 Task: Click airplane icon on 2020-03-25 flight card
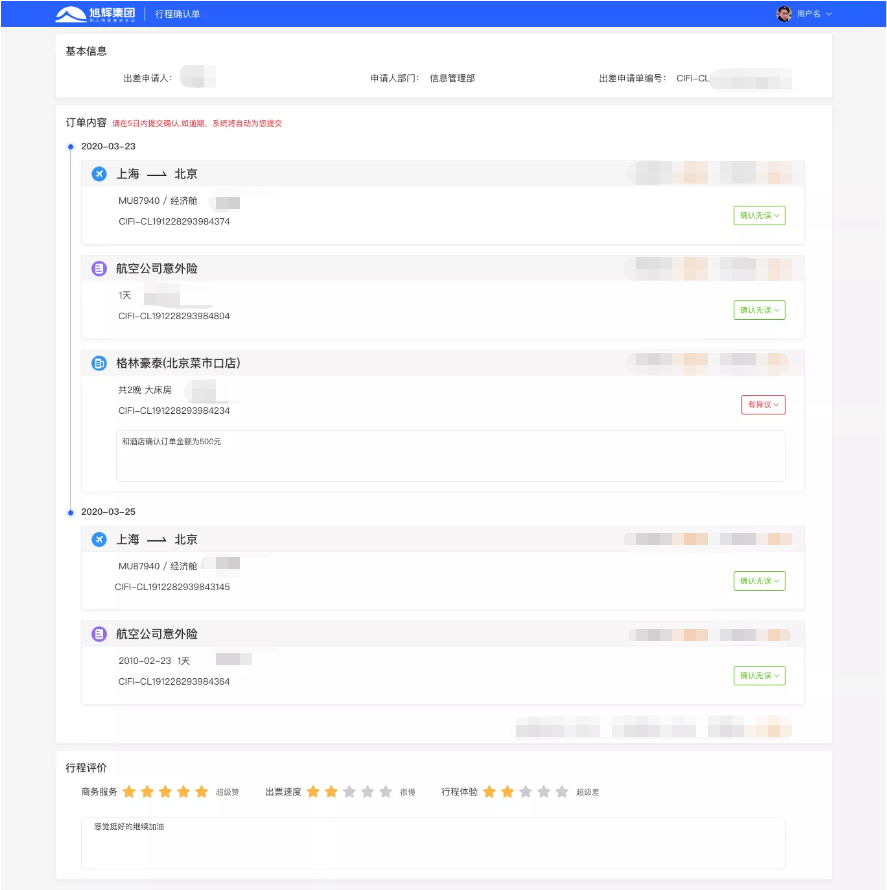point(99,540)
